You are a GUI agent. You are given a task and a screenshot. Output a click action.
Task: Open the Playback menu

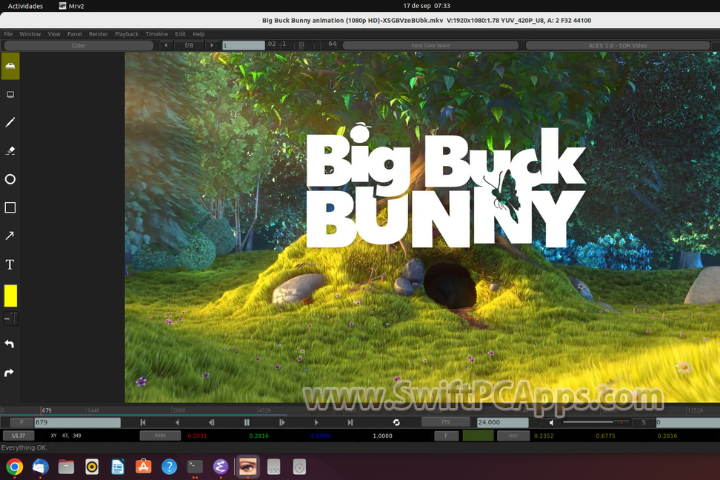[x=127, y=34]
